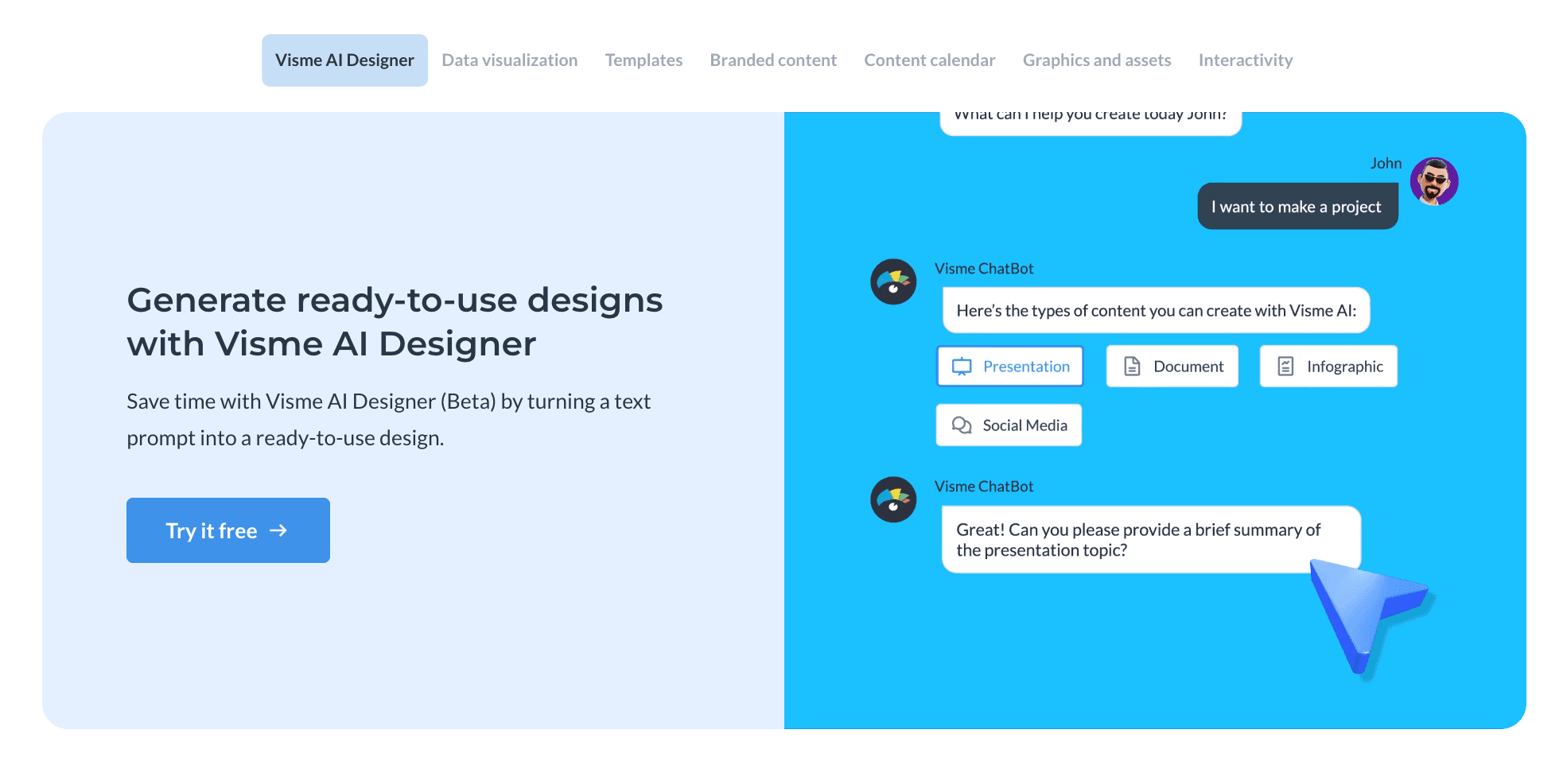
Task: Click the Try it free button
Action: 228,530
